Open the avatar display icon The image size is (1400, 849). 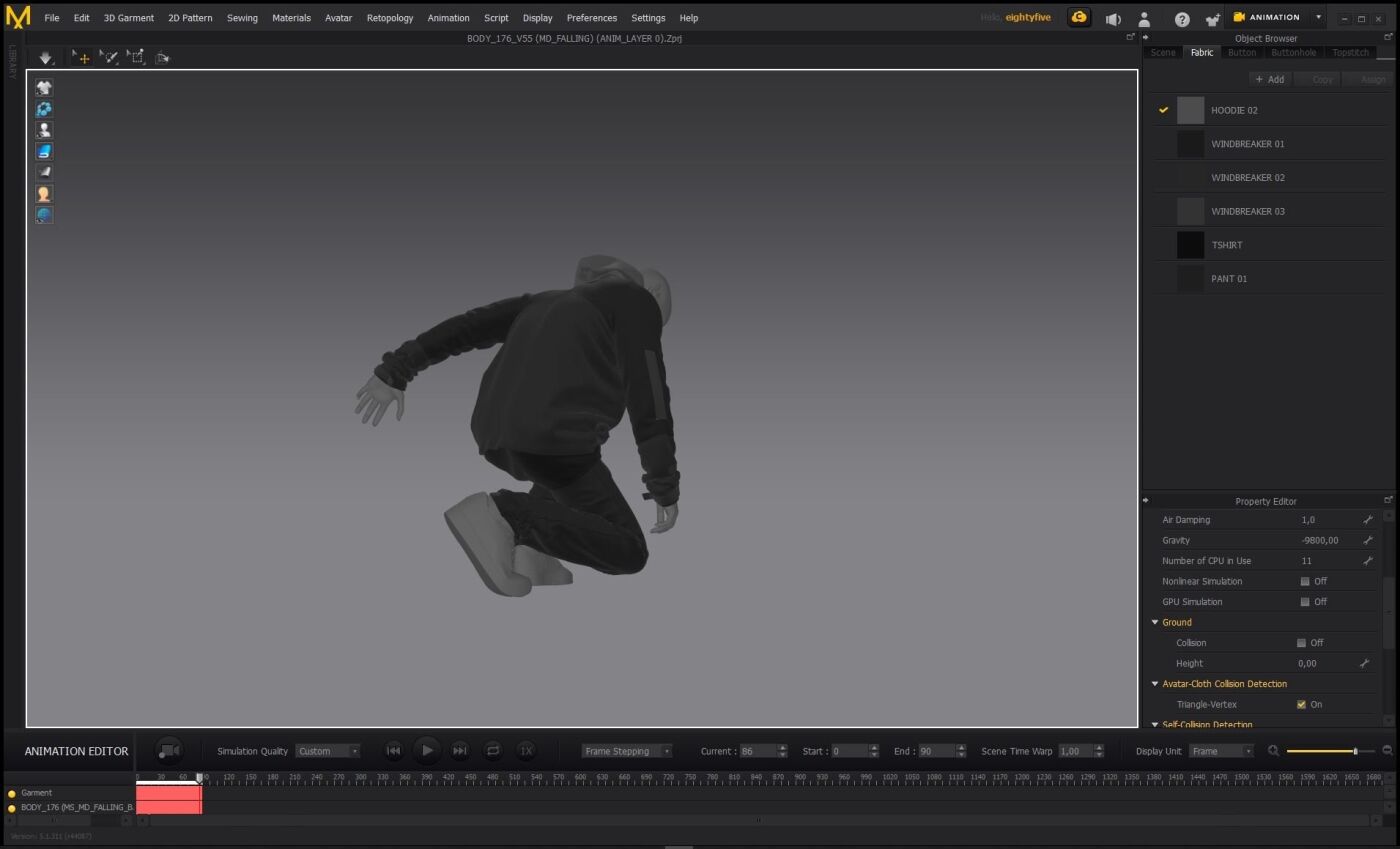point(44,130)
